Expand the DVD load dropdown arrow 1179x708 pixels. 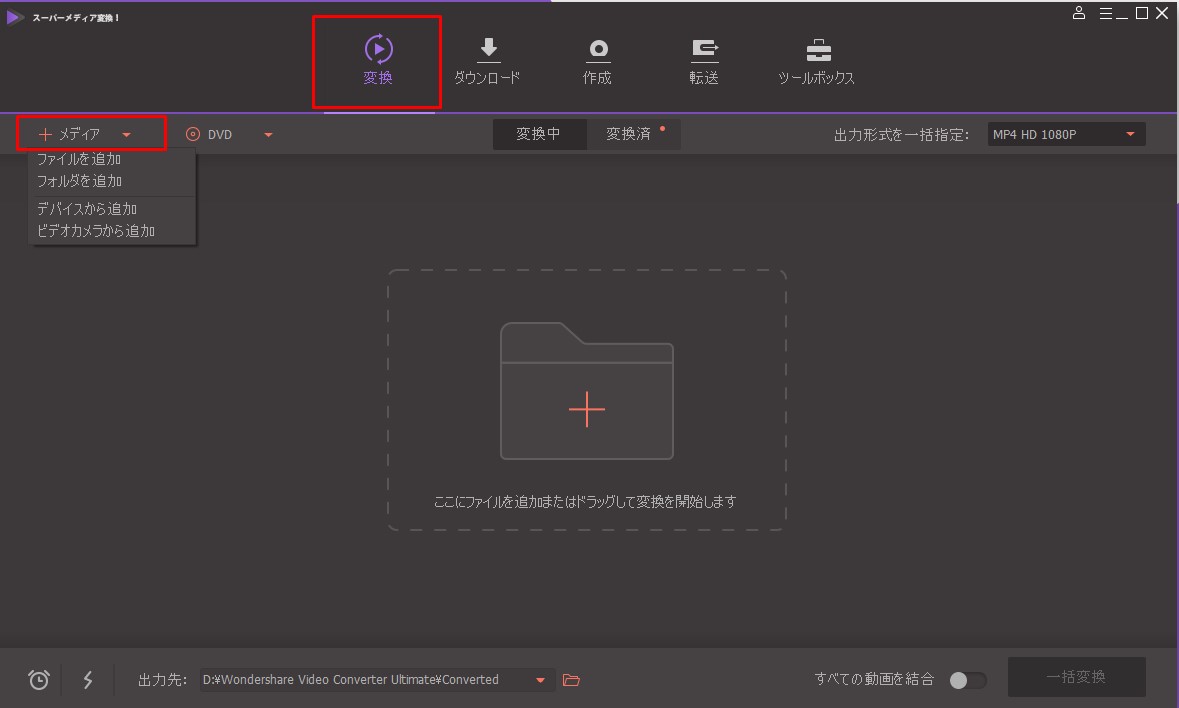pos(268,134)
